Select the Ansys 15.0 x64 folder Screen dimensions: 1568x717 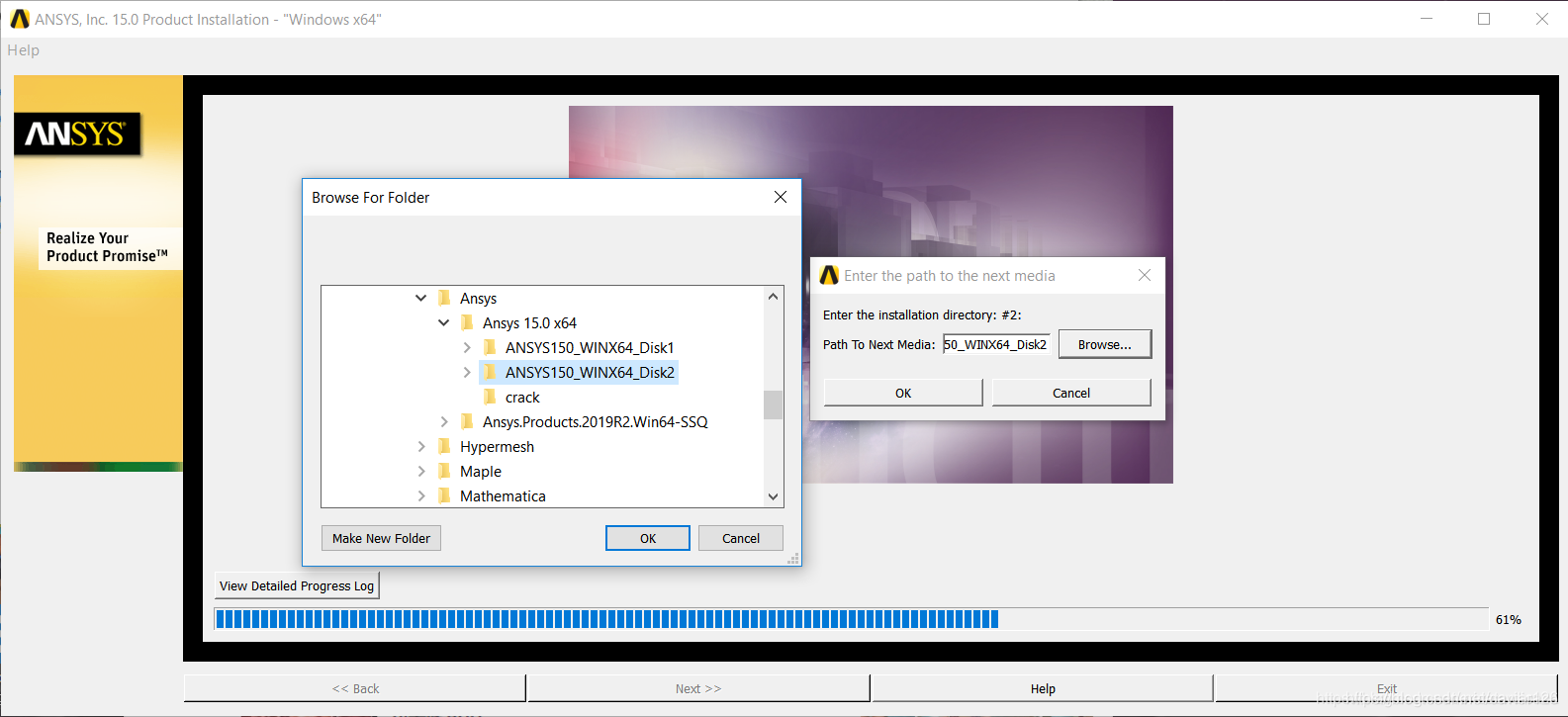pos(529,322)
